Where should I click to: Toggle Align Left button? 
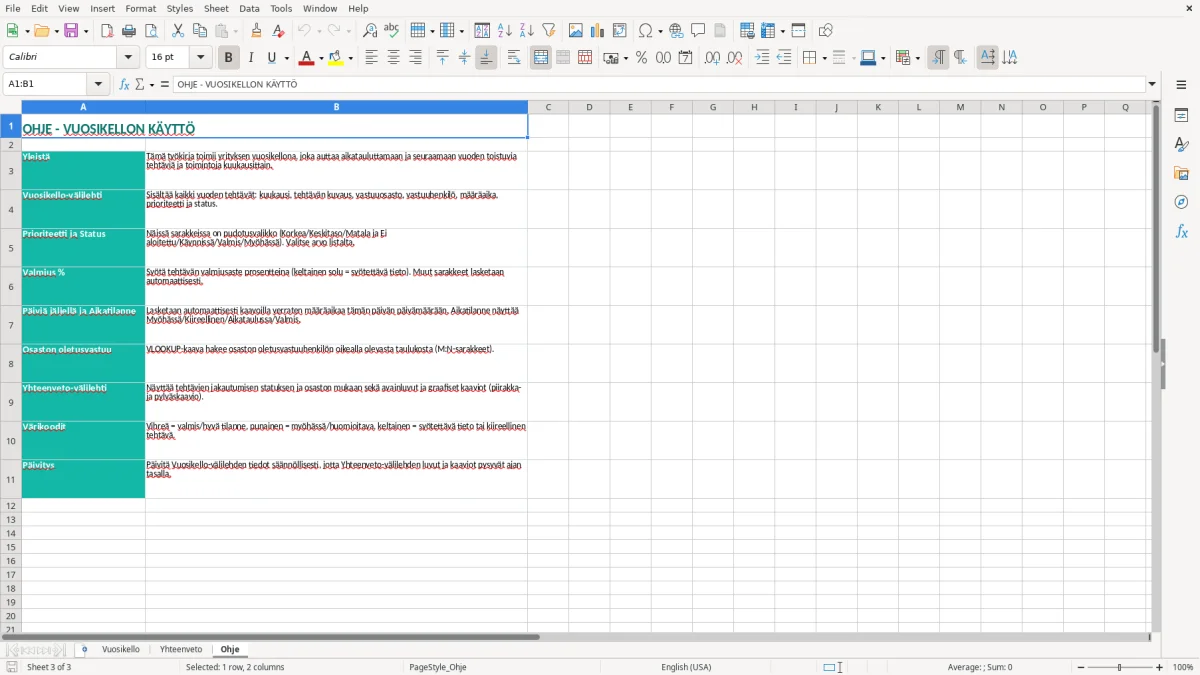coord(372,58)
